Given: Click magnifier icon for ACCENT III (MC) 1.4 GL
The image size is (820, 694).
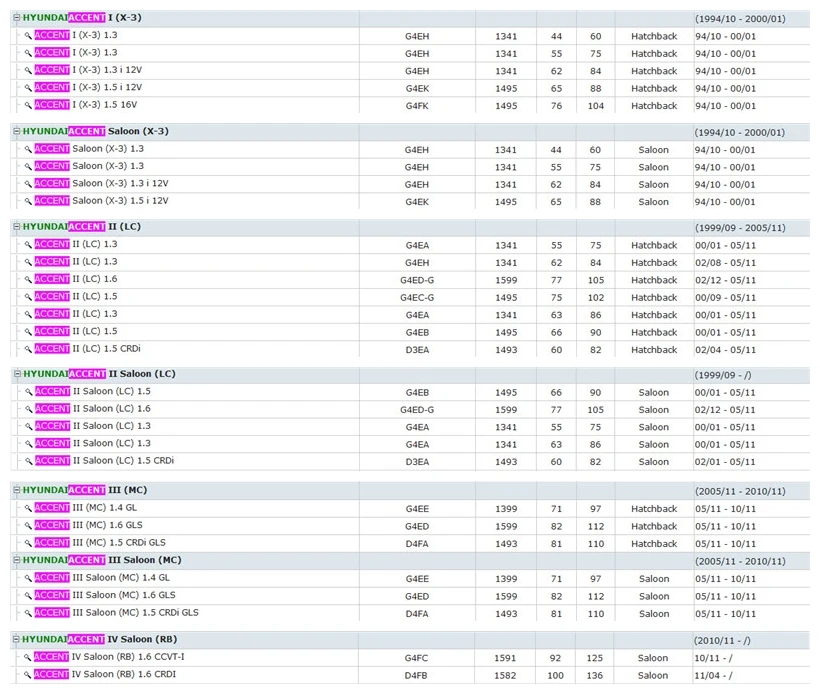Looking at the screenshot, I should pyautogui.click(x=28, y=508).
